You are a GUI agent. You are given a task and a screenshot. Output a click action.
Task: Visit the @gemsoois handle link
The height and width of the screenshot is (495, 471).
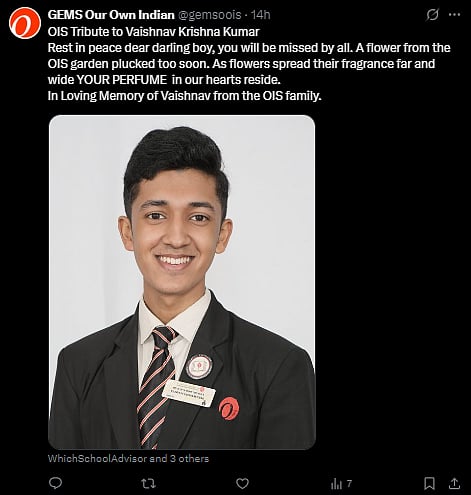pyautogui.click(x=210, y=15)
